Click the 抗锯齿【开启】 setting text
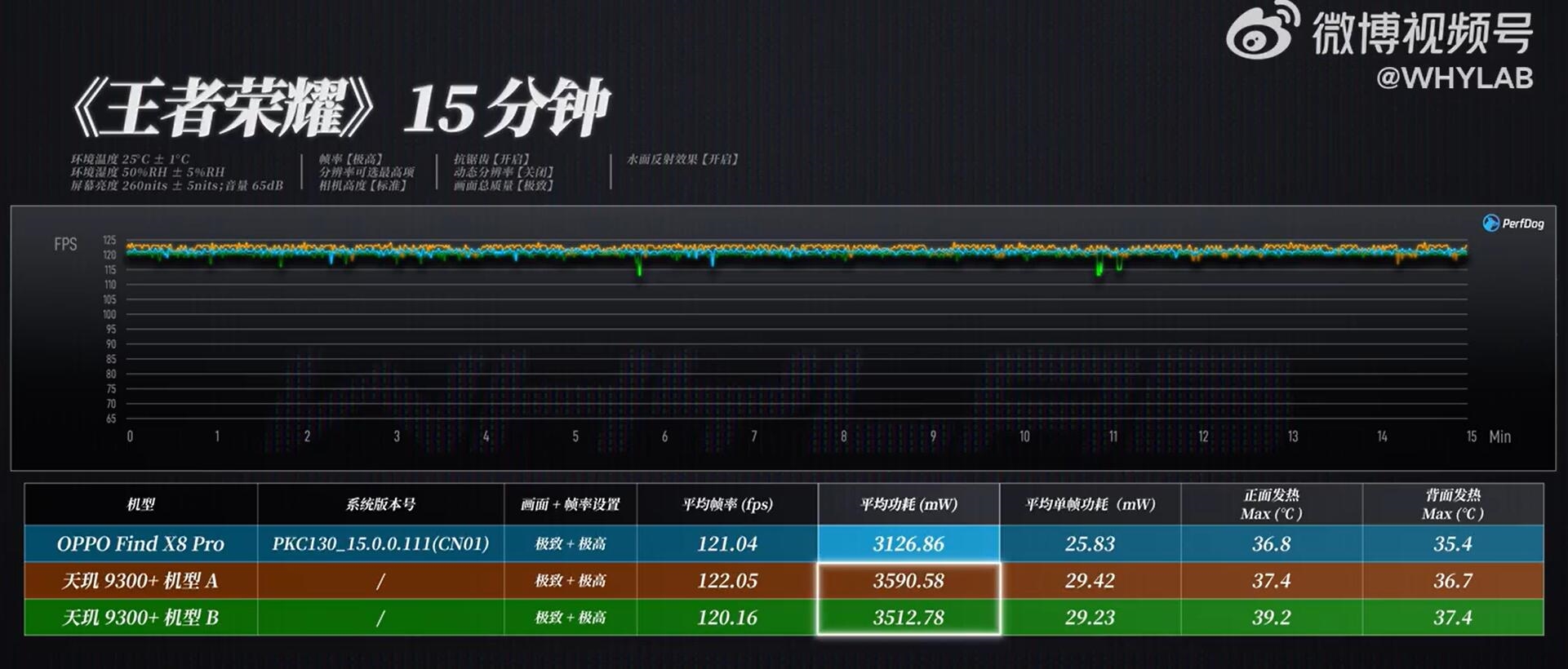Image resolution: width=1568 pixels, height=669 pixels. (492, 159)
